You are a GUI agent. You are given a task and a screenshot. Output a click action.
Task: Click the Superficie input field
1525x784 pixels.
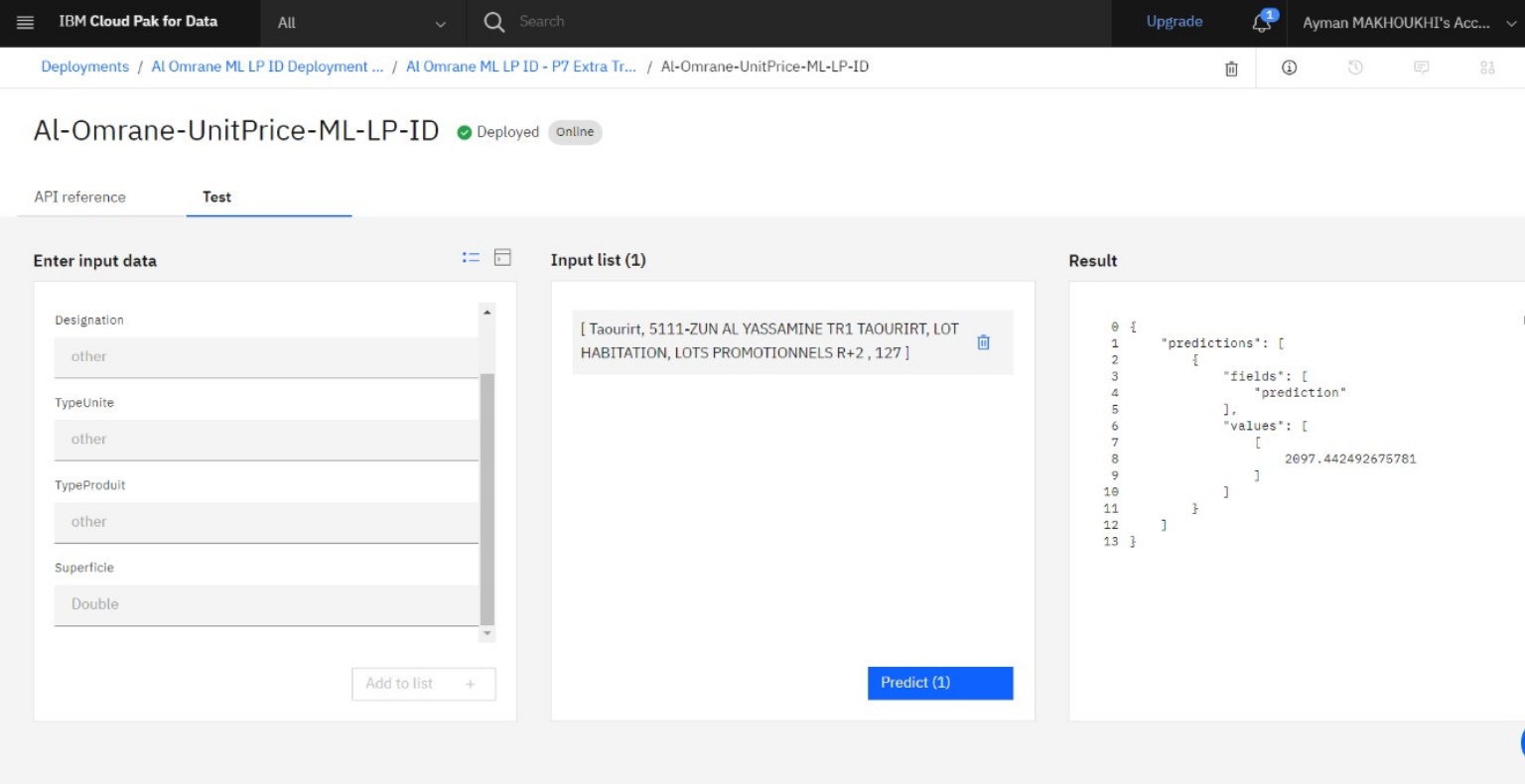point(266,604)
